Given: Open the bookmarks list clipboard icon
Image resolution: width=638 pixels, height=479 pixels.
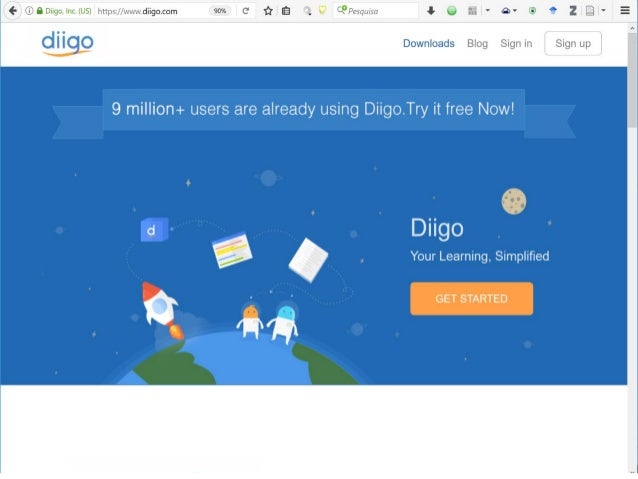Looking at the screenshot, I should click(286, 11).
